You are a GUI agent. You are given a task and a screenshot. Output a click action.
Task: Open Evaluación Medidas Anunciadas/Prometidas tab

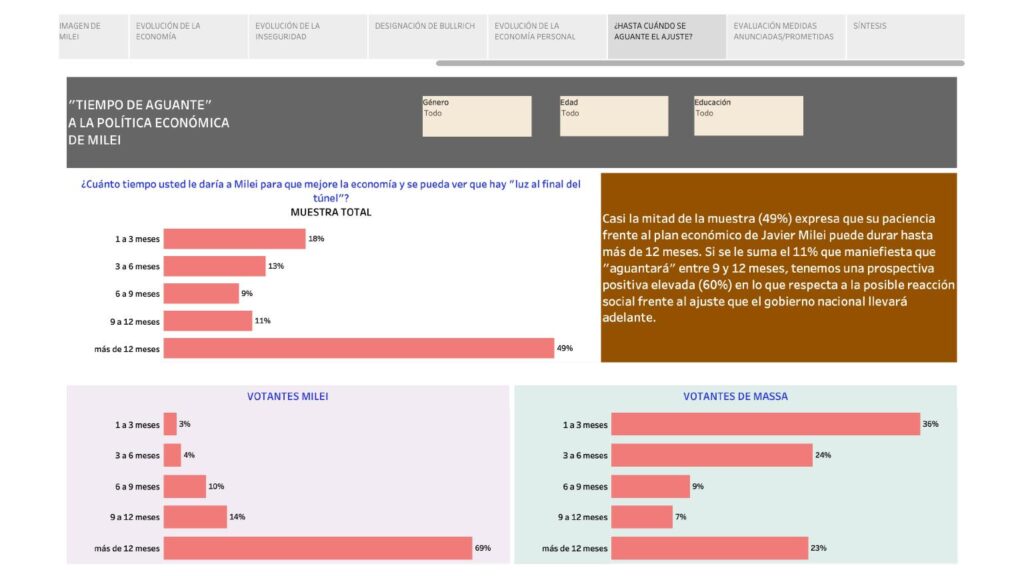click(x=786, y=37)
